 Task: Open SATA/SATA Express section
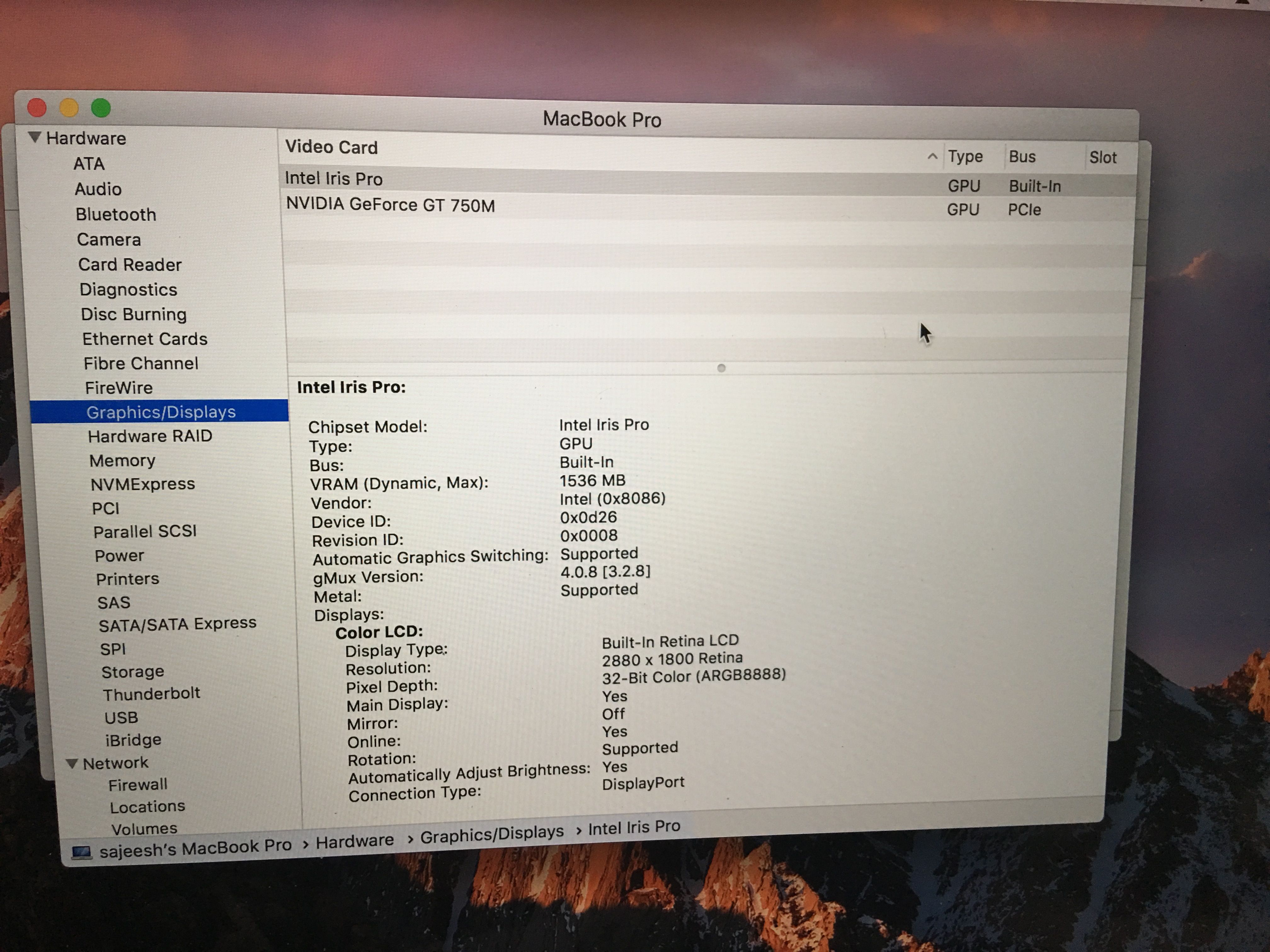coord(177,624)
